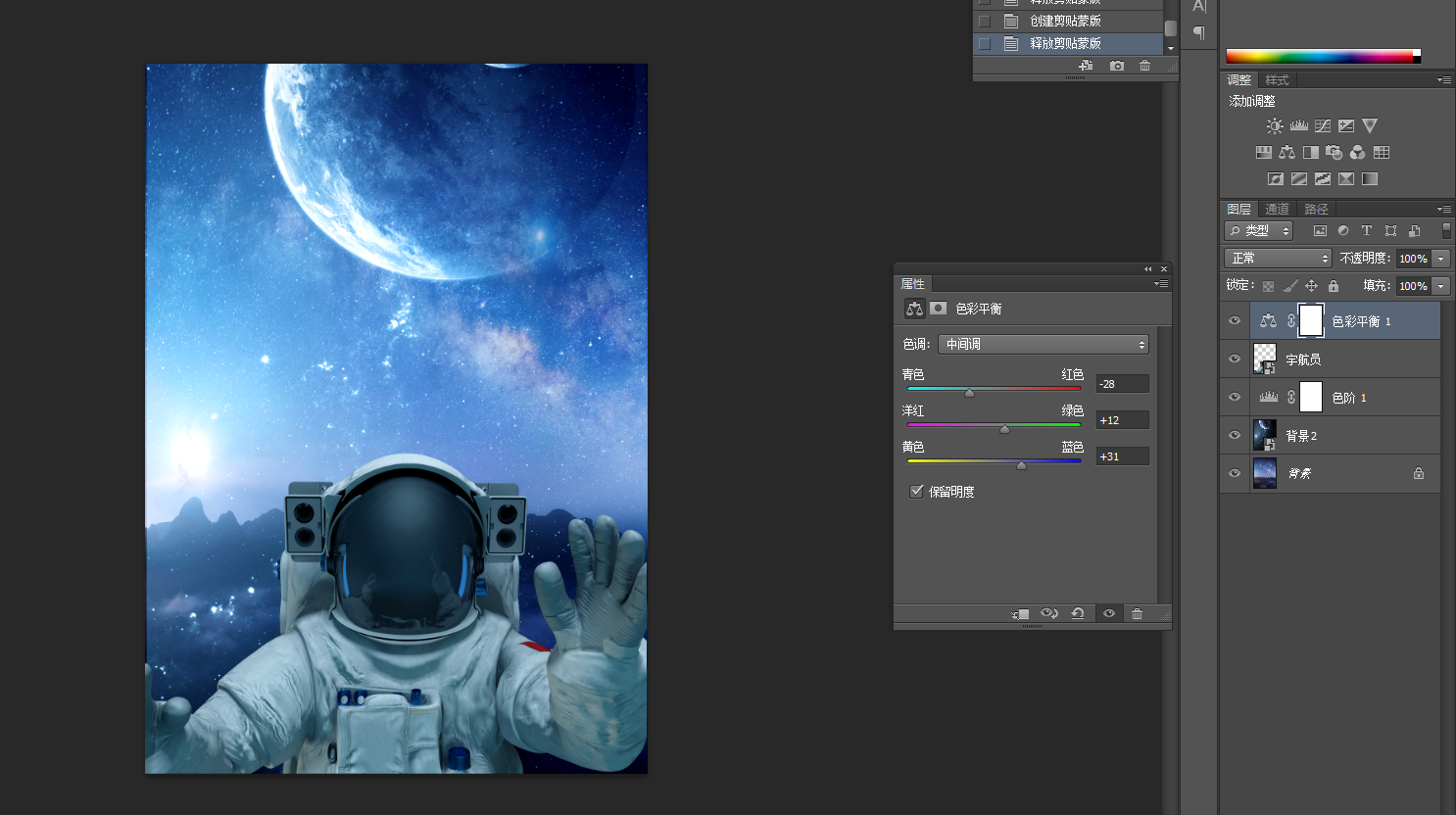Screen dimensions: 1456x815
Task: Click the Hue/Saturation adjustment icon
Action: [1264, 153]
